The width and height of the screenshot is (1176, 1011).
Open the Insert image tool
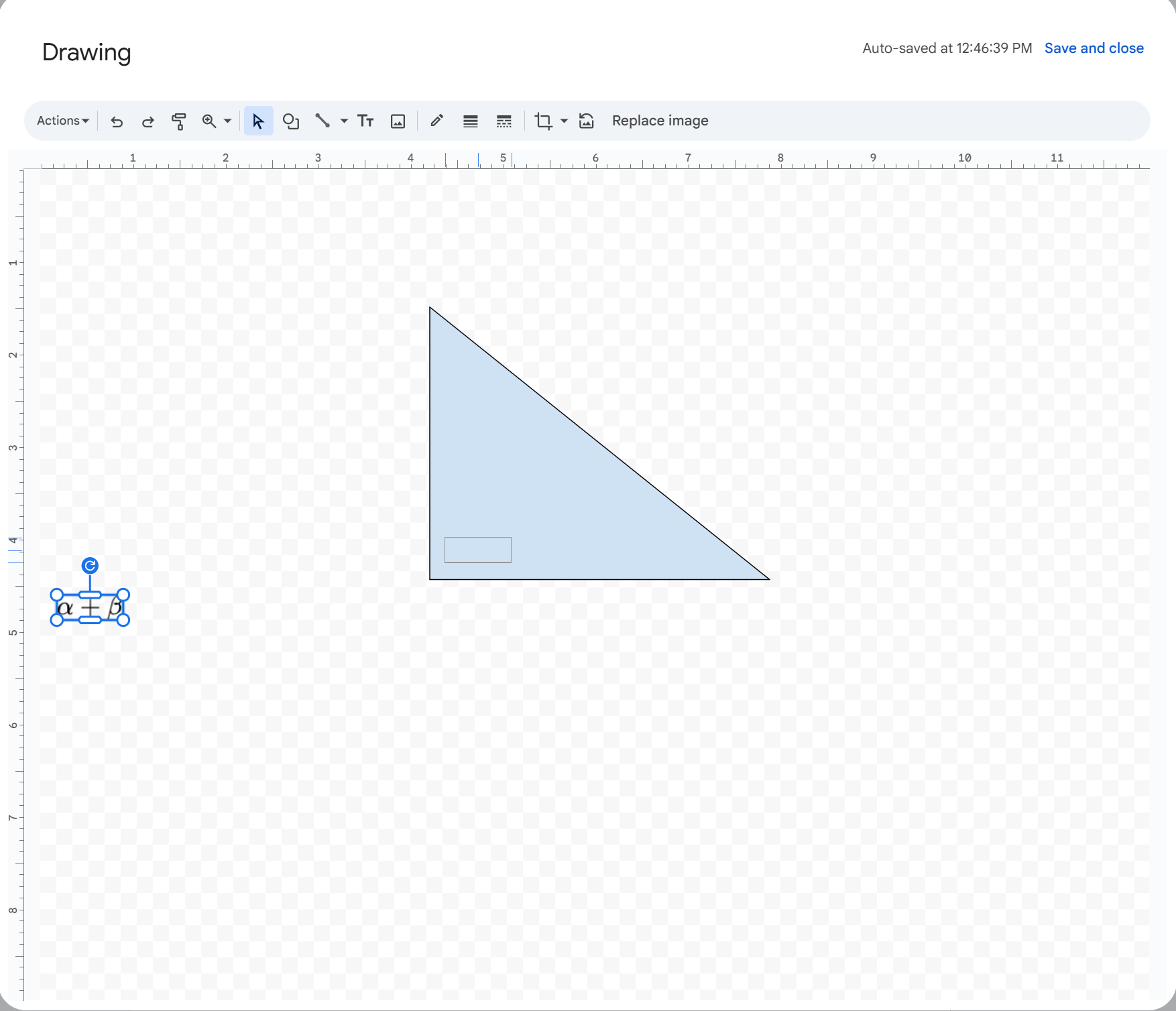point(398,121)
